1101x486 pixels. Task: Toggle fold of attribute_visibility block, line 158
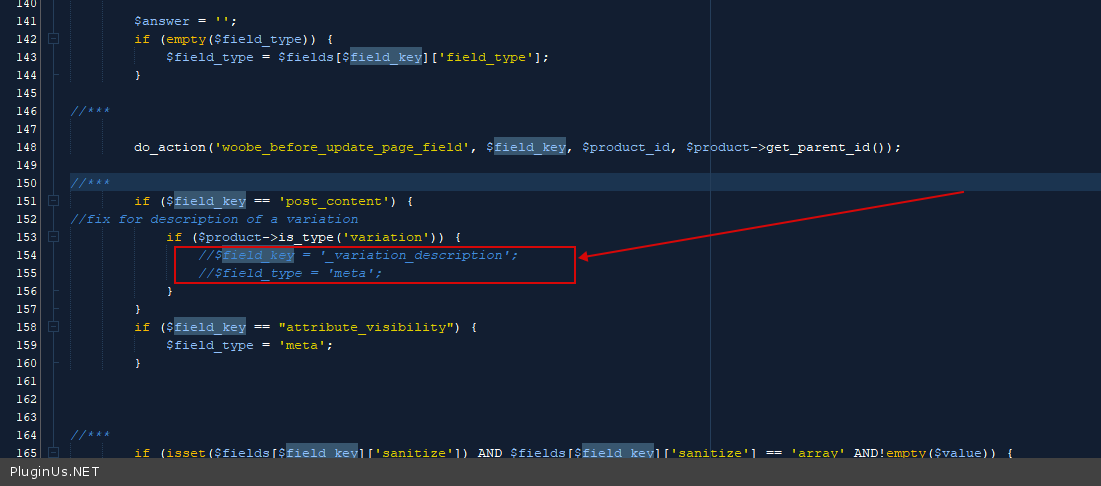pos(53,327)
